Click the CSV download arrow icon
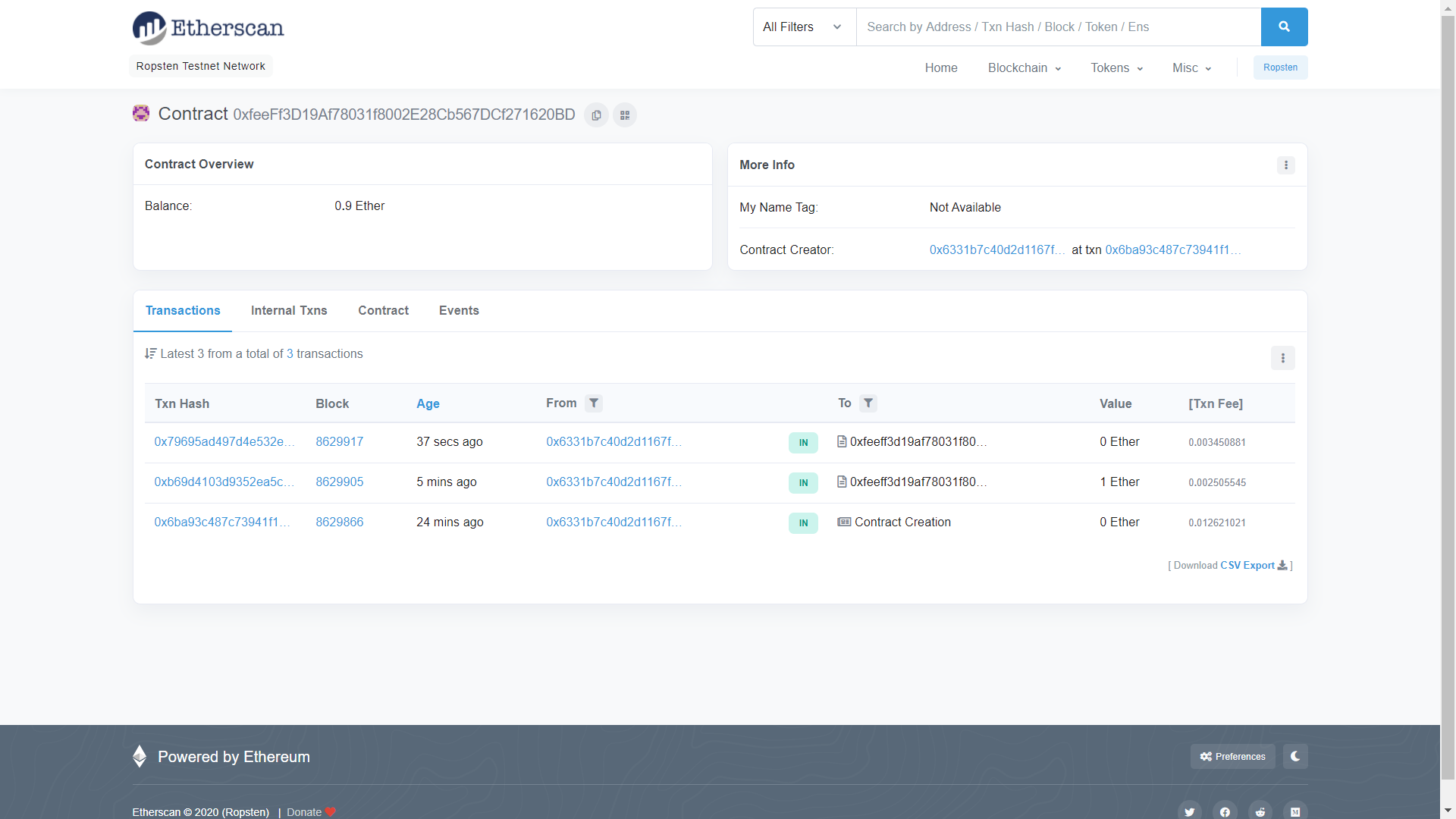 click(x=1282, y=565)
